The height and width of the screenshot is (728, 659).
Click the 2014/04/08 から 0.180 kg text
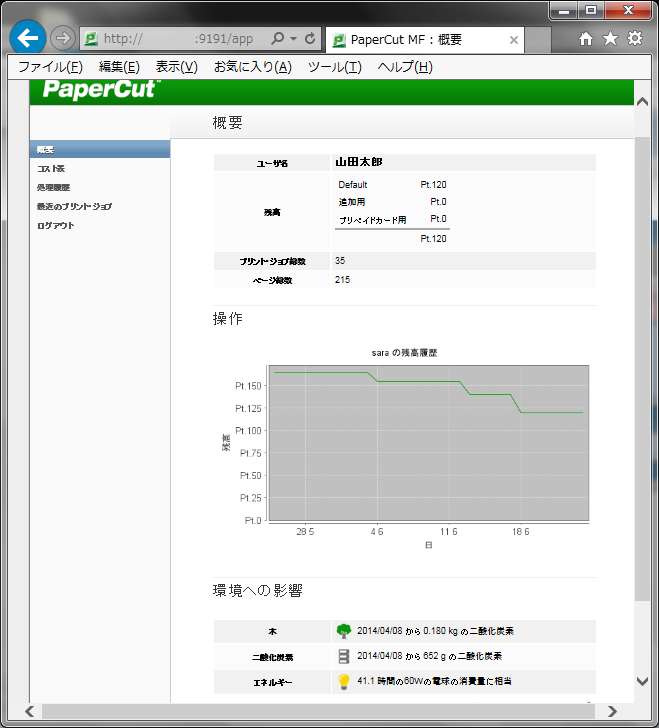pos(435,631)
